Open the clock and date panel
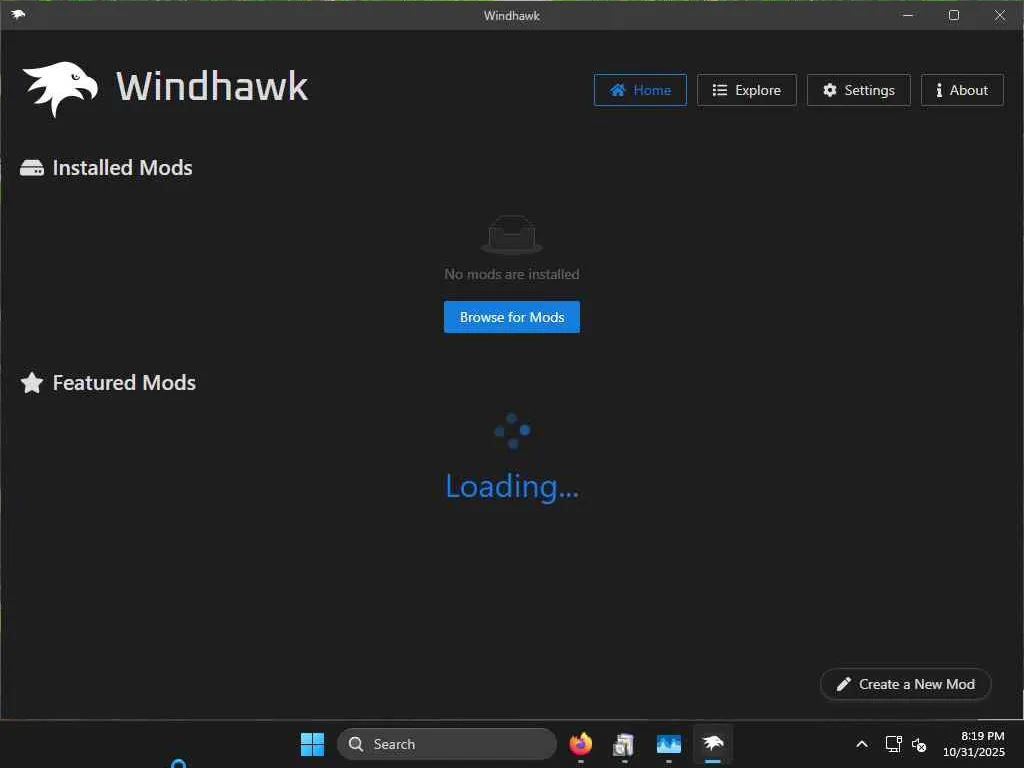The width and height of the screenshot is (1024, 768). point(974,744)
